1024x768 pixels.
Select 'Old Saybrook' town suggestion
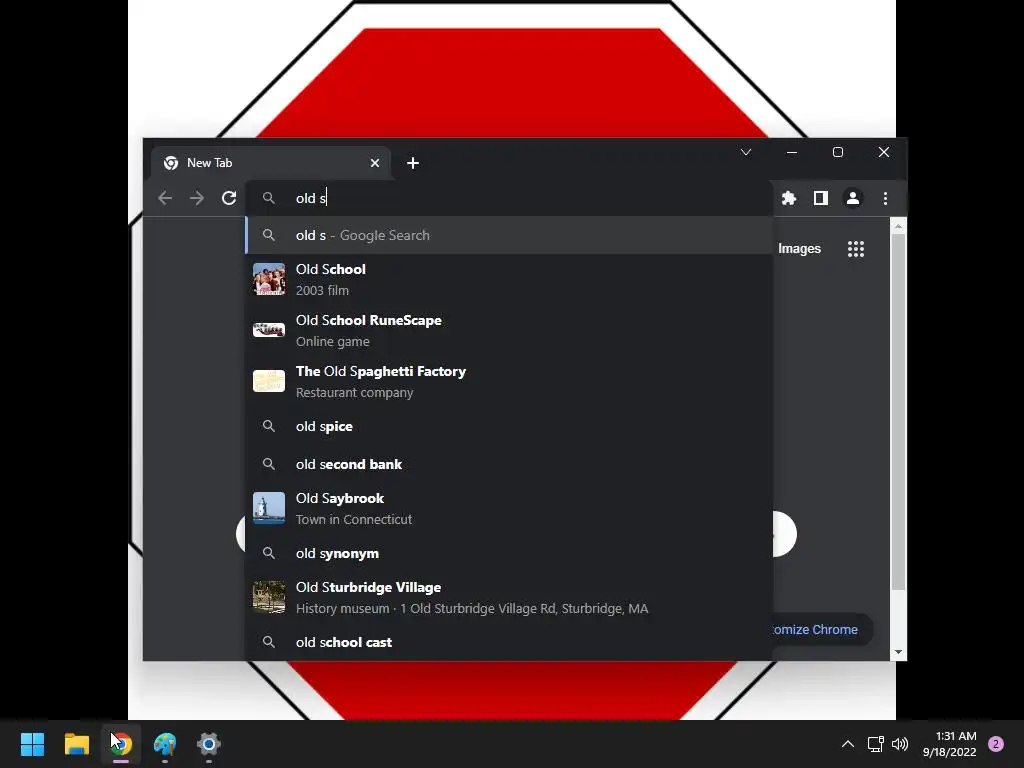pos(509,508)
